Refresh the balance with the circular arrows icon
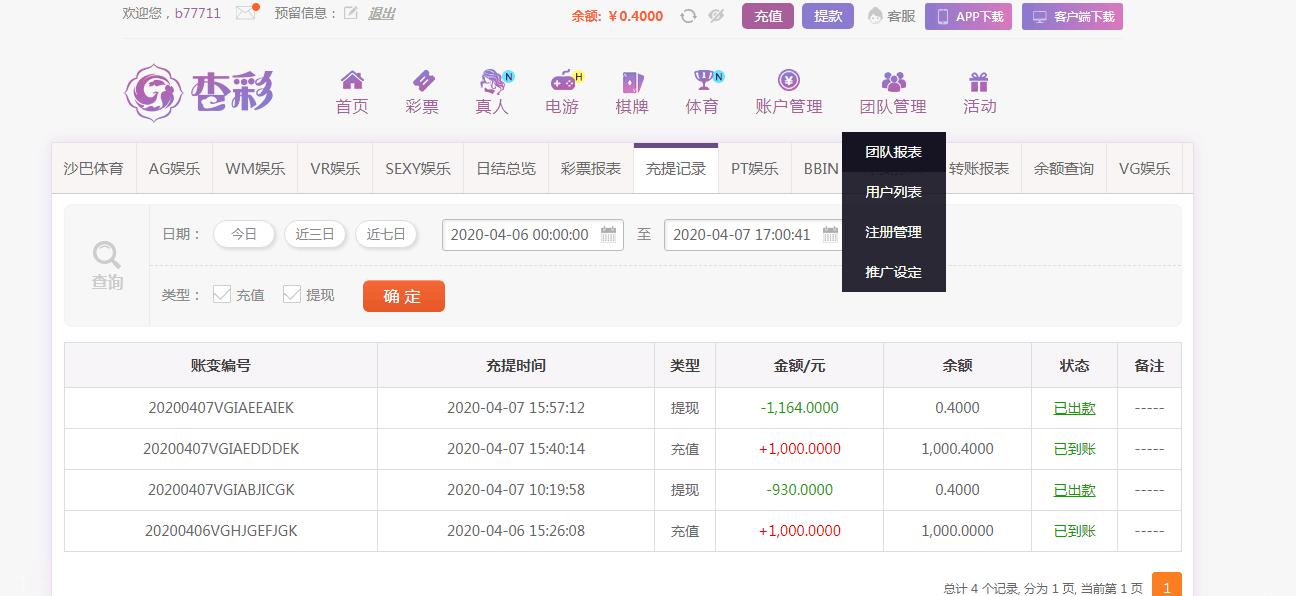This screenshot has width=1296, height=596. [688, 15]
